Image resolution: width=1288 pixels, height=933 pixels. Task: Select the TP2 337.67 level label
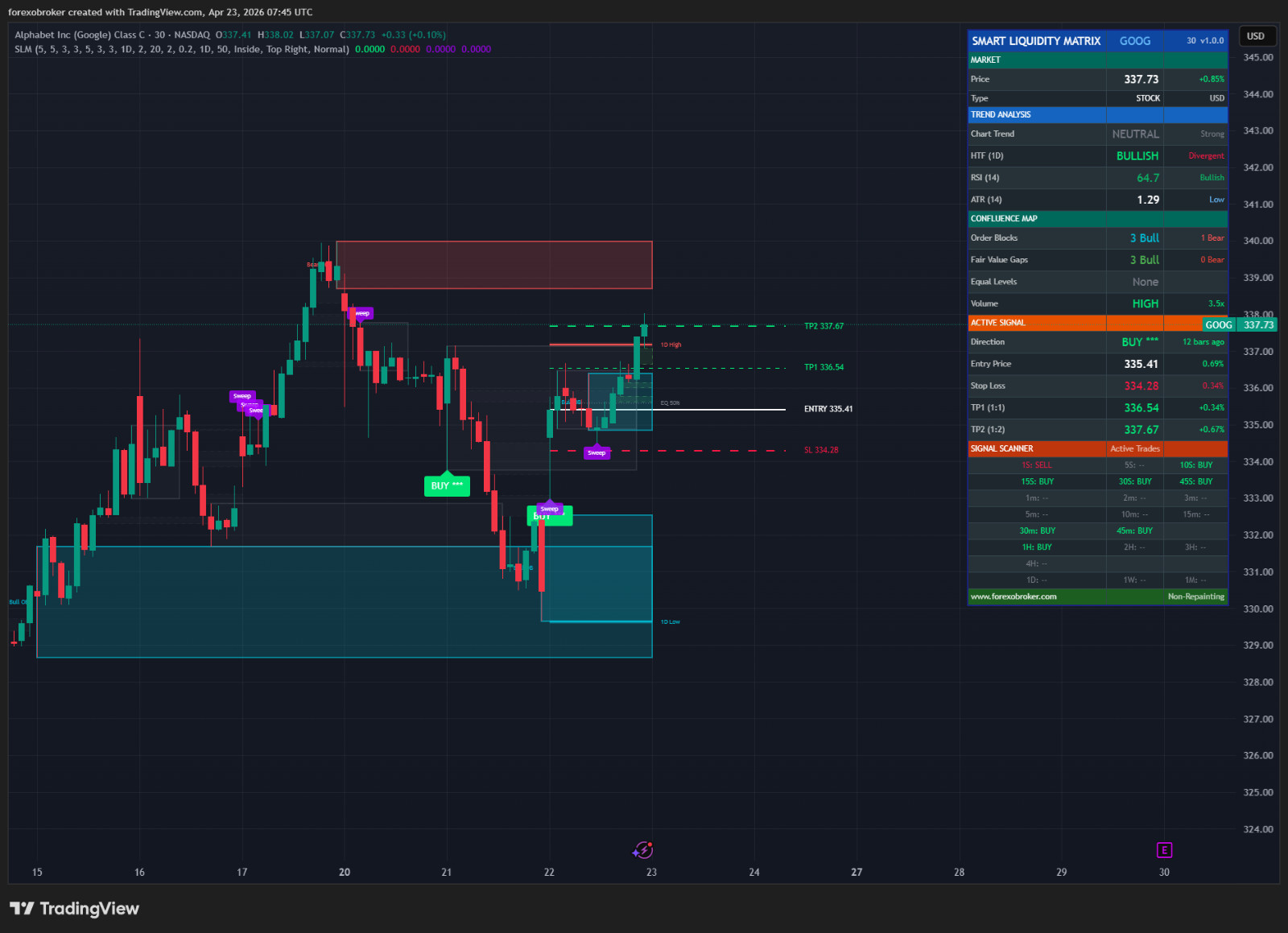click(x=824, y=326)
